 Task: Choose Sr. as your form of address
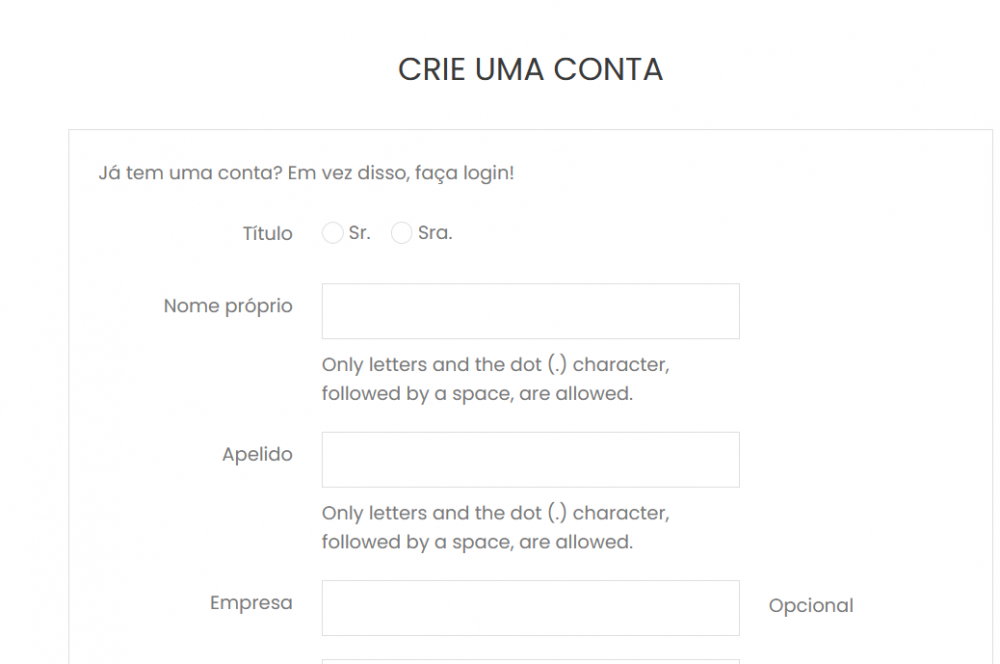pyautogui.click(x=333, y=232)
